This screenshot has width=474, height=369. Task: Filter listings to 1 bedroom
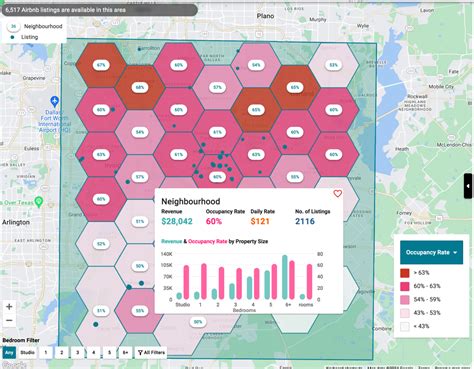[x=46, y=353]
